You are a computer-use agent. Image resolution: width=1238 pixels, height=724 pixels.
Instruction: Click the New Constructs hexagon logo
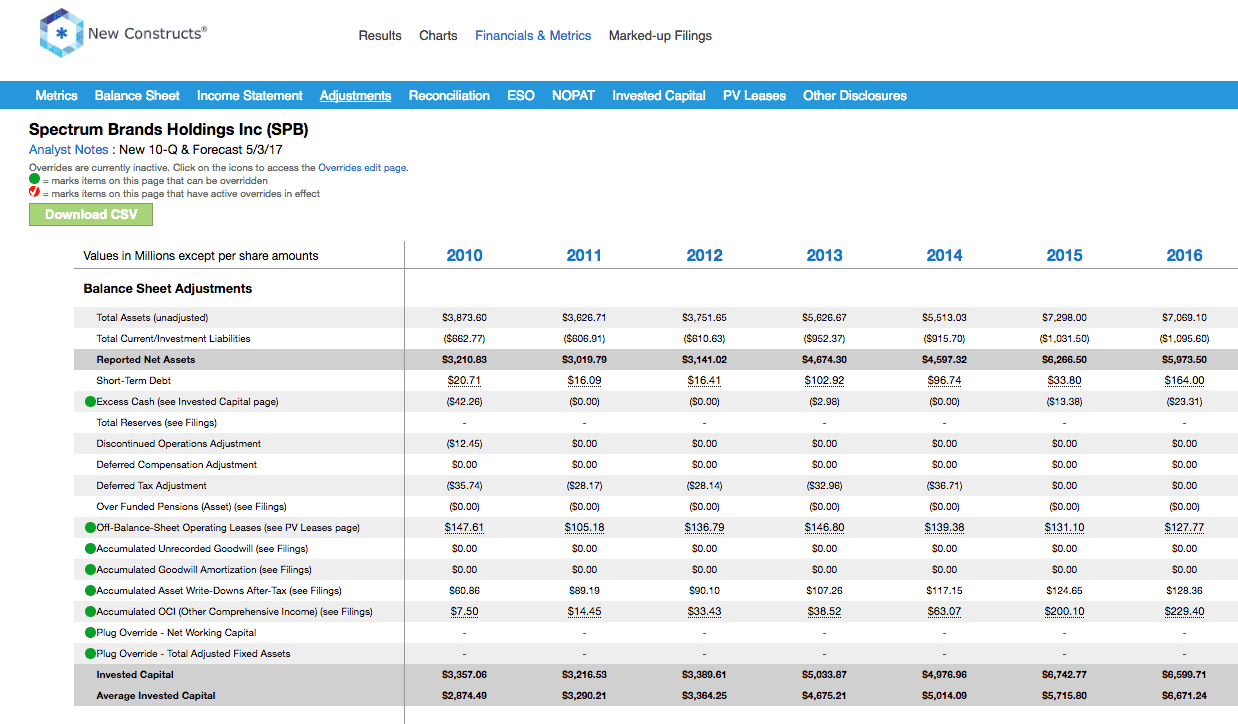(x=61, y=34)
